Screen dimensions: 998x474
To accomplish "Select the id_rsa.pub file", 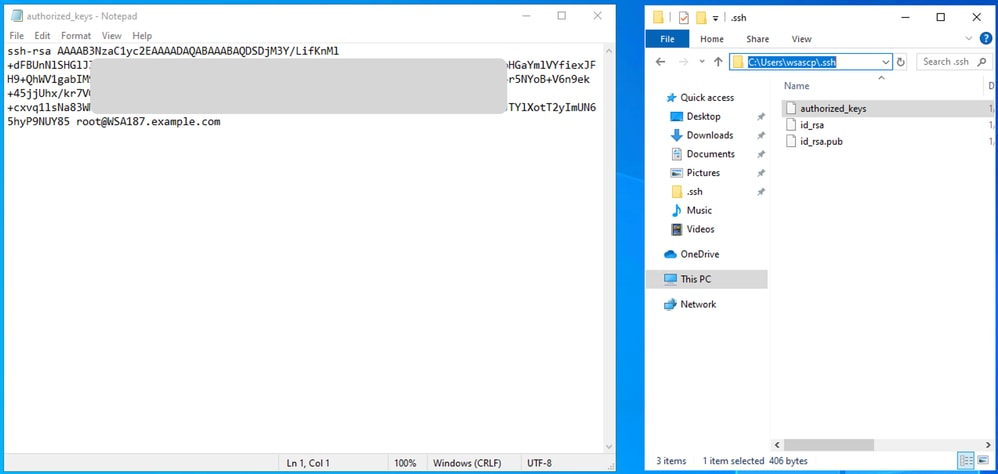I will click(821, 141).
